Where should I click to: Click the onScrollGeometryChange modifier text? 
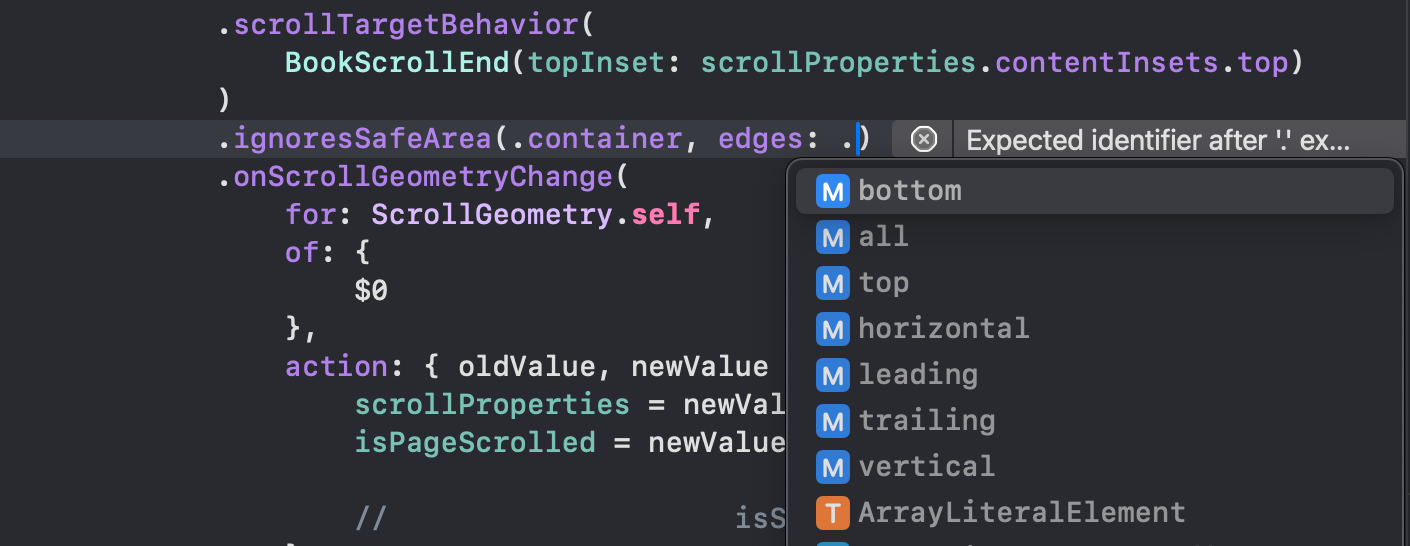pyautogui.click(x=421, y=178)
